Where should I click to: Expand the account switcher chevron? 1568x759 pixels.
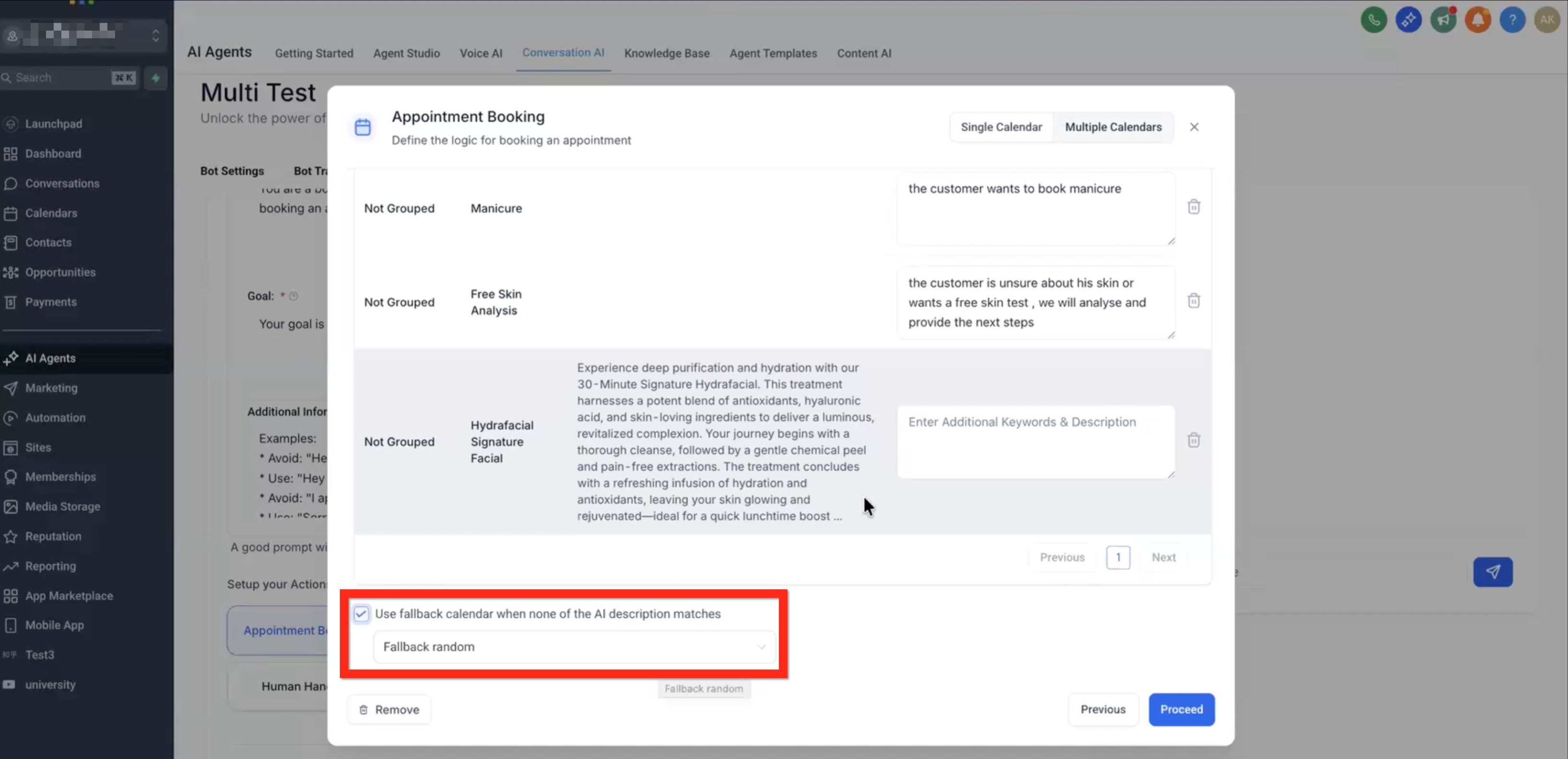(156, 35)
